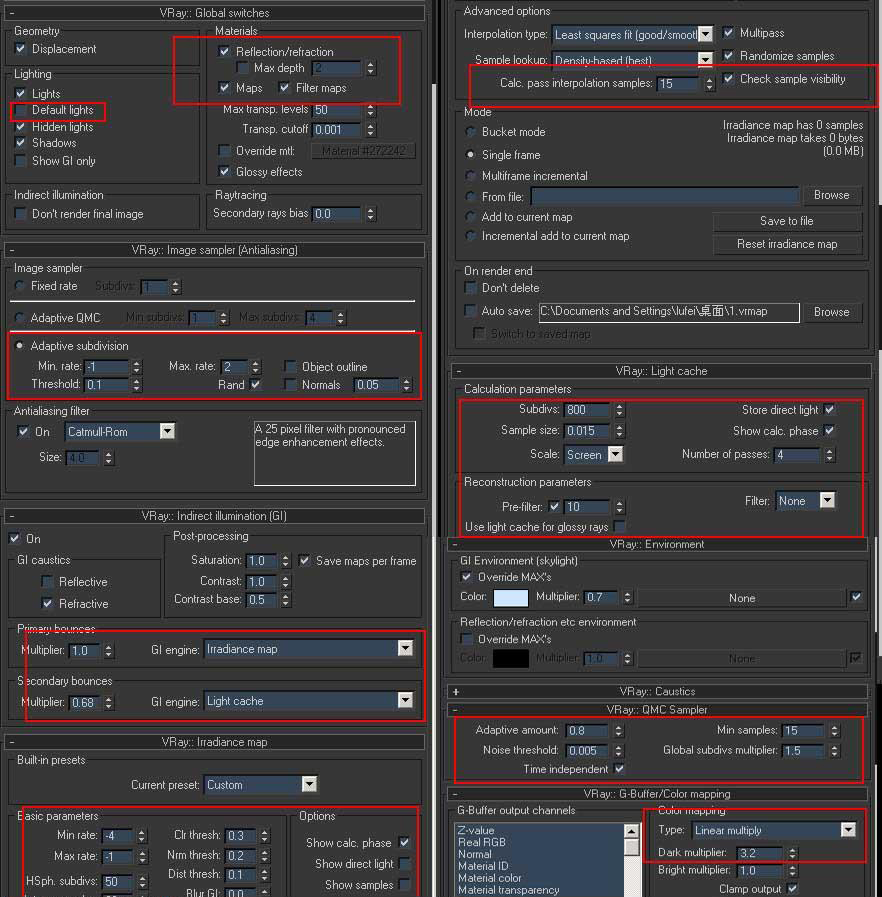
Task: Toggle GI Environment Override MAX's checkbox
Action: (x=466, y=577)
